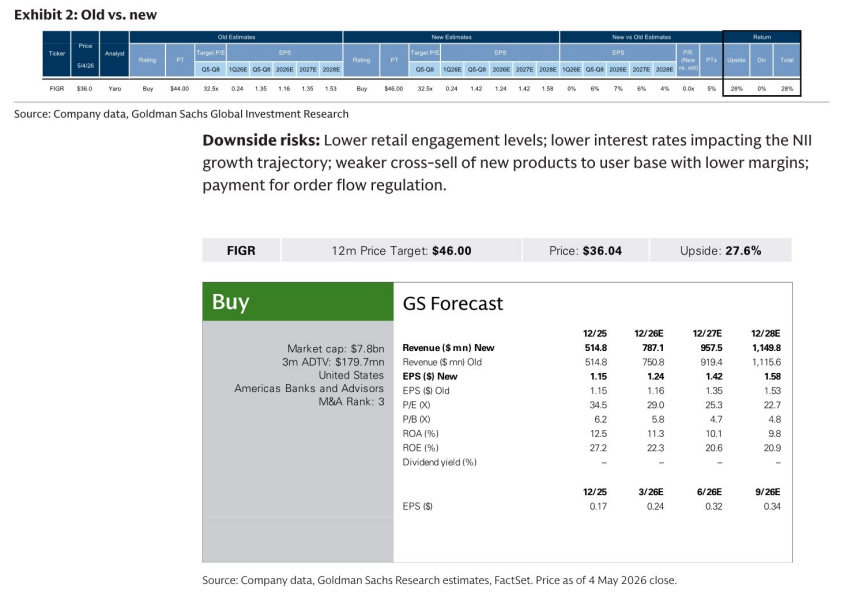This screenshot has width=843, height=601.
Task: Click the 'Return' column group header
Action: coord(762,37)
